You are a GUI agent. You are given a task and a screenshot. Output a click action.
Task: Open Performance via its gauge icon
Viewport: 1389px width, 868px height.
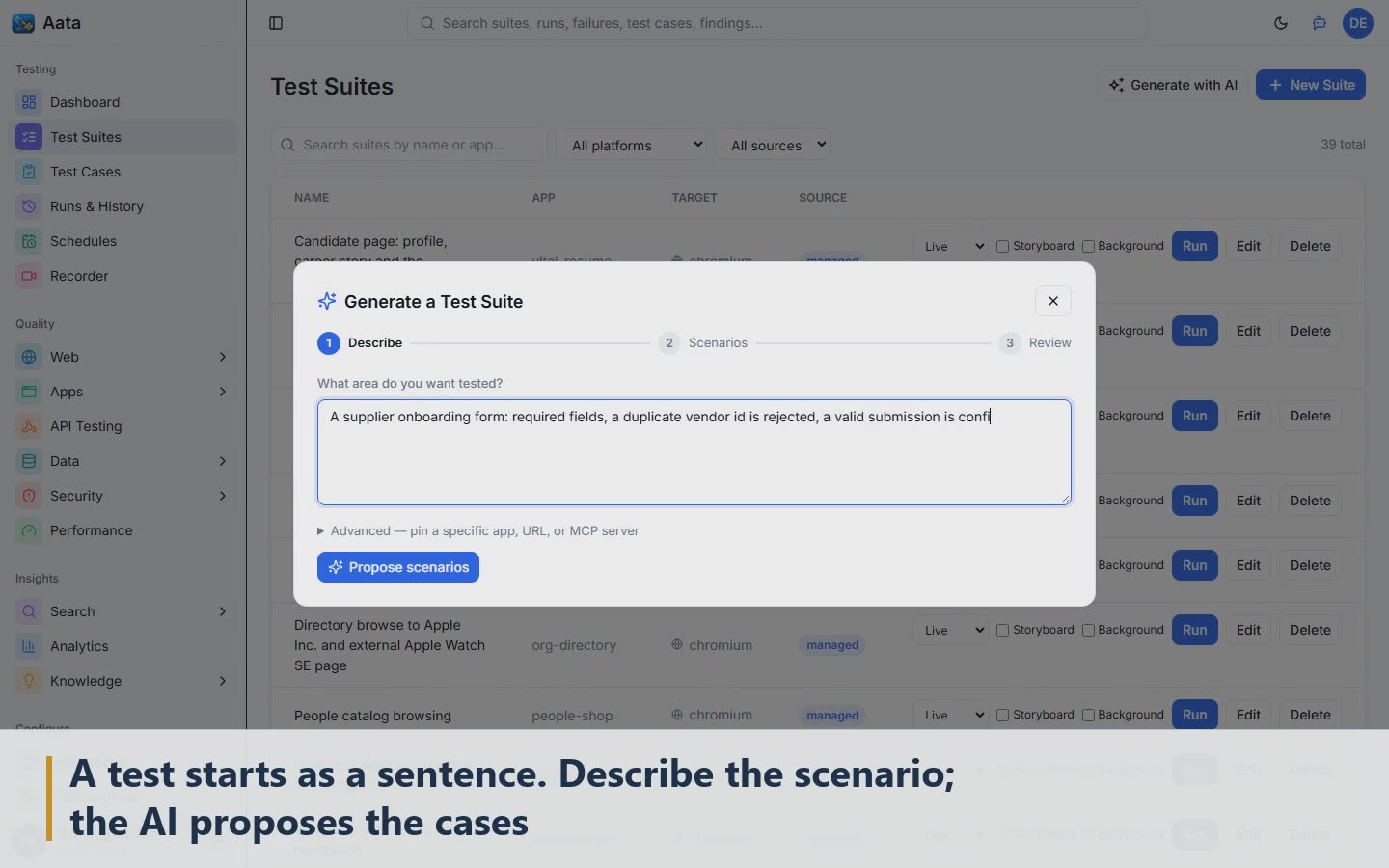click(x=29, y=530)
